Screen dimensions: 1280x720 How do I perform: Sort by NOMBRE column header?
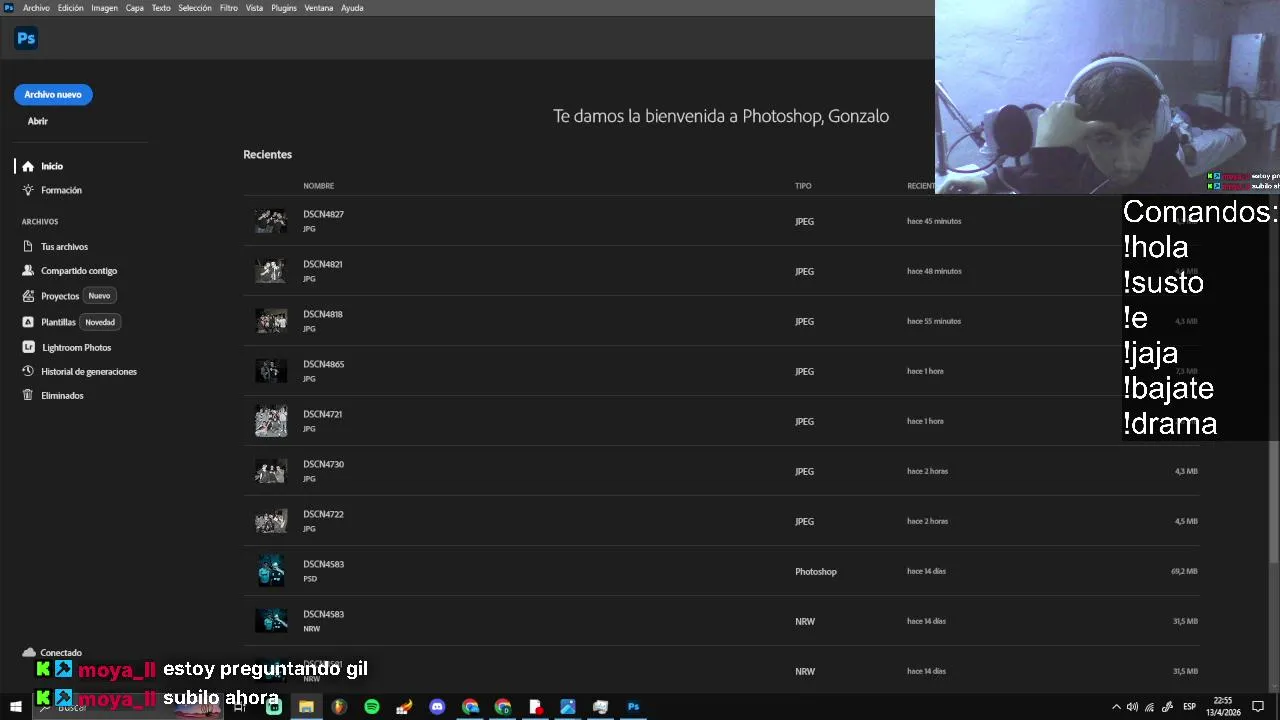coord(319,186)
